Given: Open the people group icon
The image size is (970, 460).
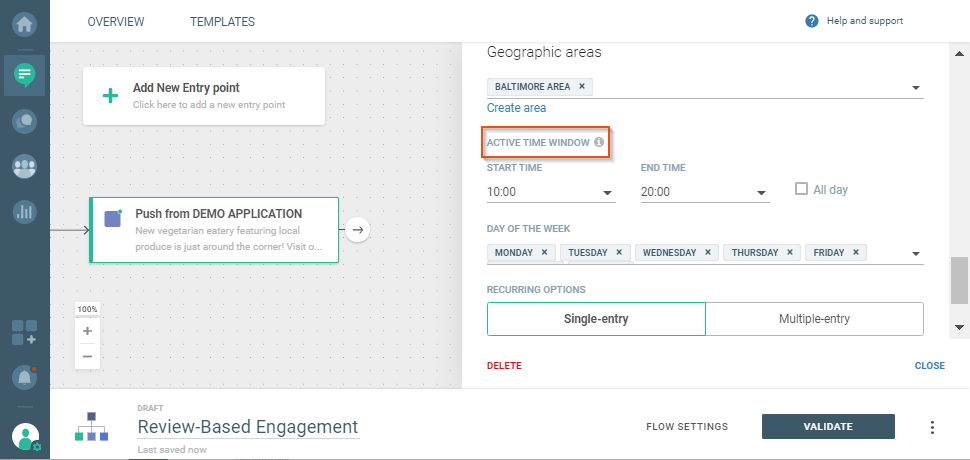Looking at the screenshot, I should click(x=24, y=167).
